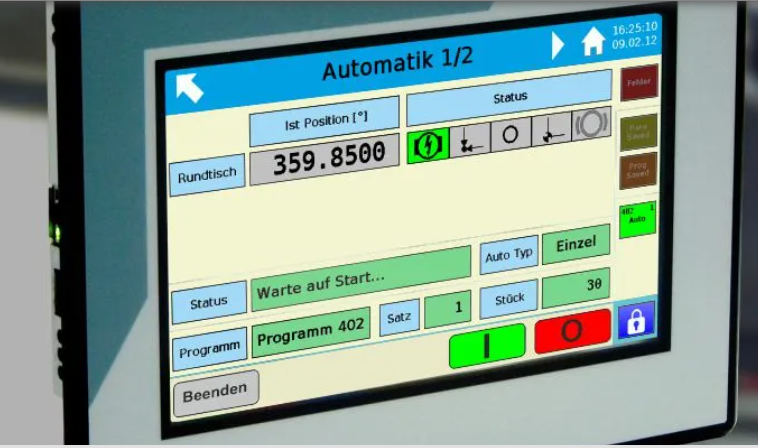
Task: Tap the green 402 Auto indicator
Action: click(x=638, y=220)
